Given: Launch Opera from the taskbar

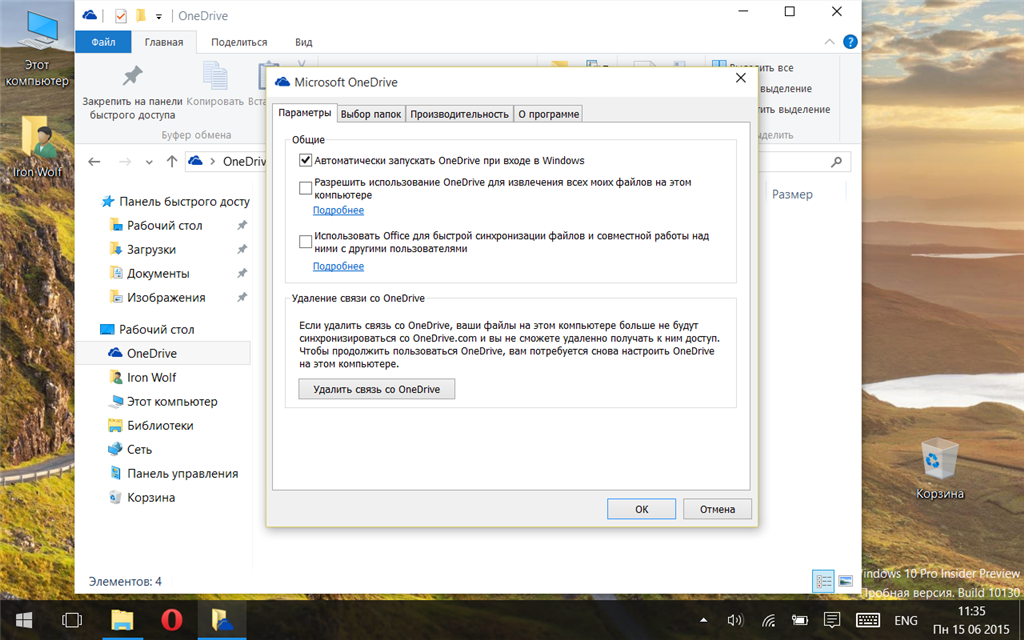Looking at the screenshot, I should (x=172, y=620).
